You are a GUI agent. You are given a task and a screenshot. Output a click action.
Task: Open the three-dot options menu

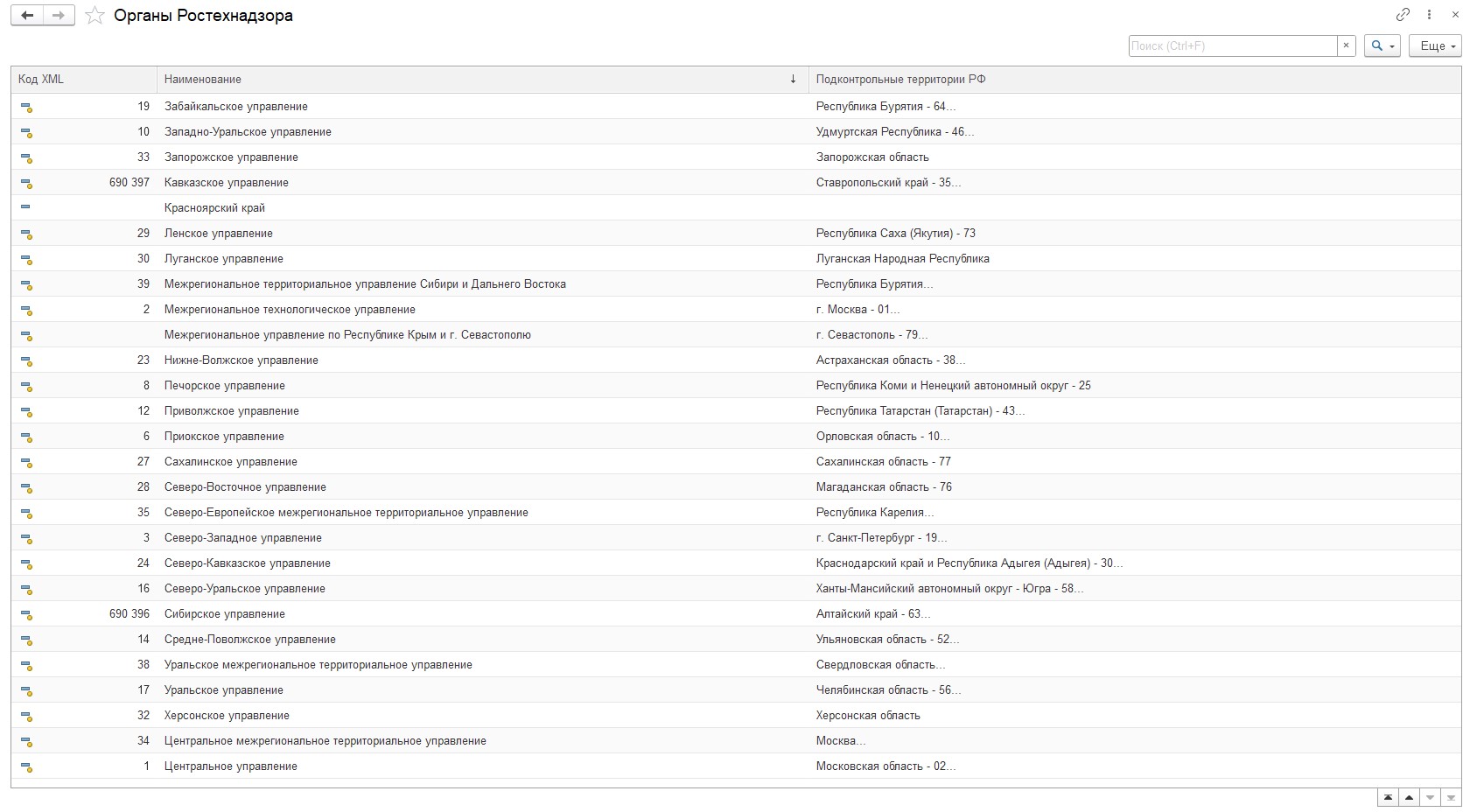point(1429,15)
